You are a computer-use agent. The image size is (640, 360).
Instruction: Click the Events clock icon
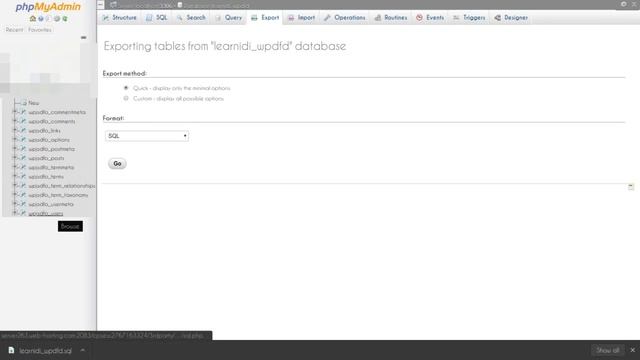[x=419, y=18]
